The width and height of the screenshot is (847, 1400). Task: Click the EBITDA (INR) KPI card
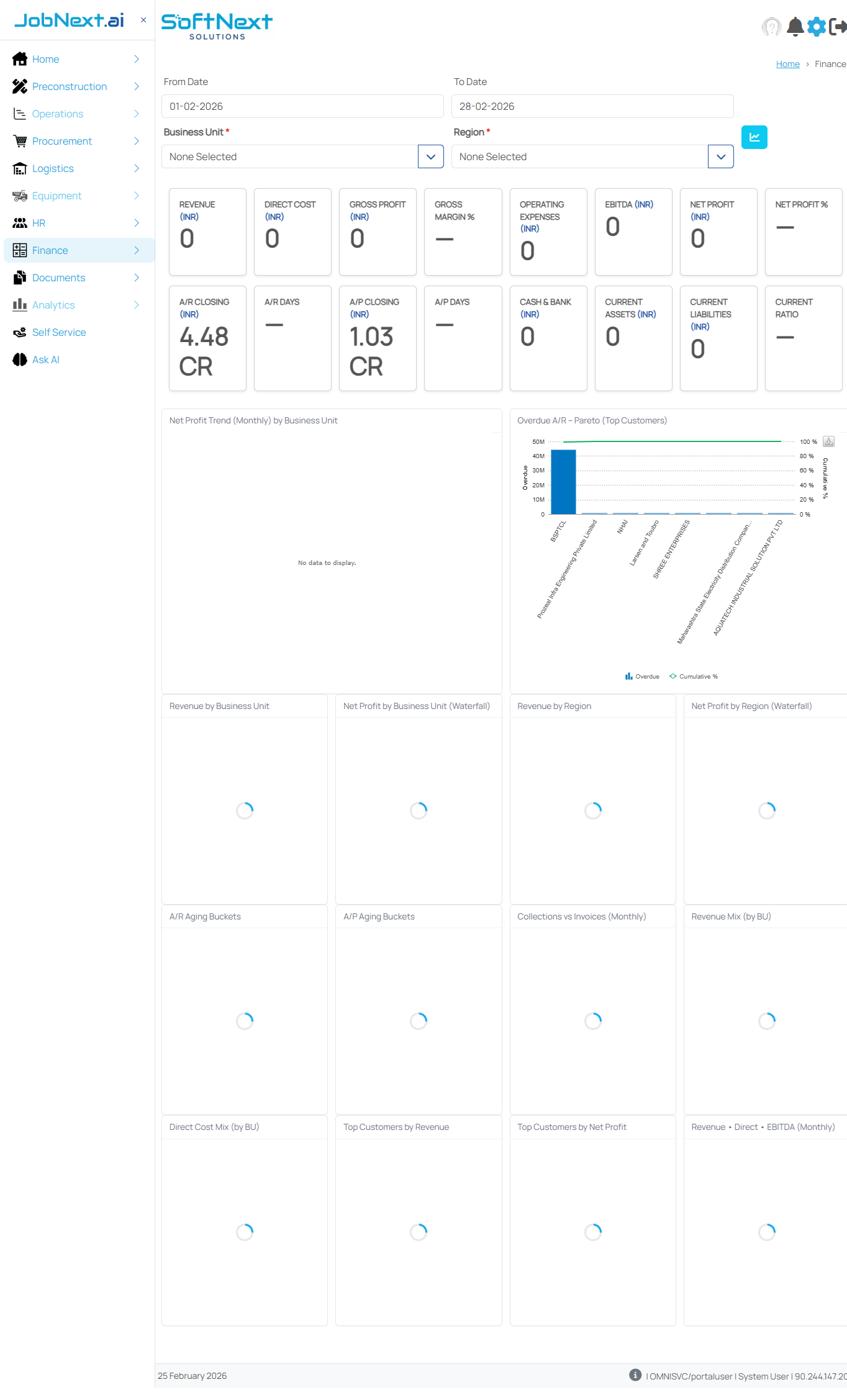point(633,232)
